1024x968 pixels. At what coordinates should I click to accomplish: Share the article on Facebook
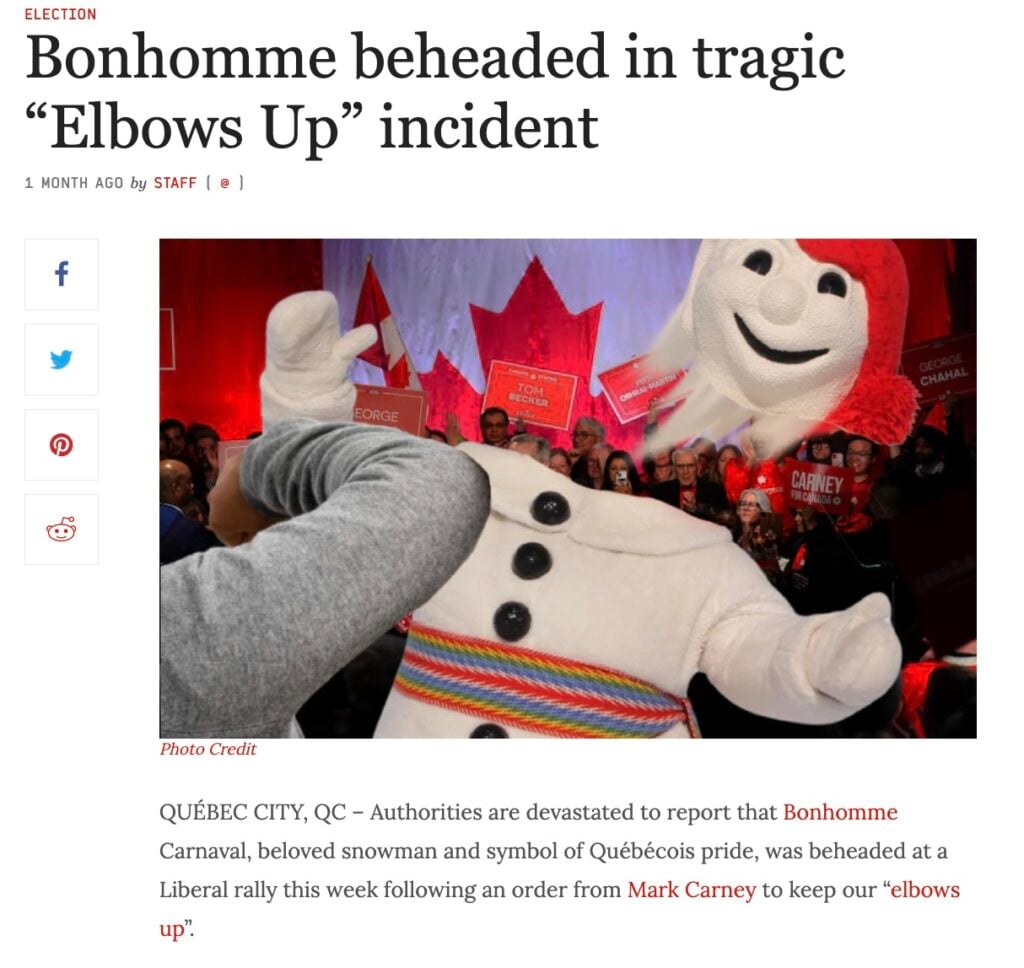pyautogui.click(x=61, y=274)
